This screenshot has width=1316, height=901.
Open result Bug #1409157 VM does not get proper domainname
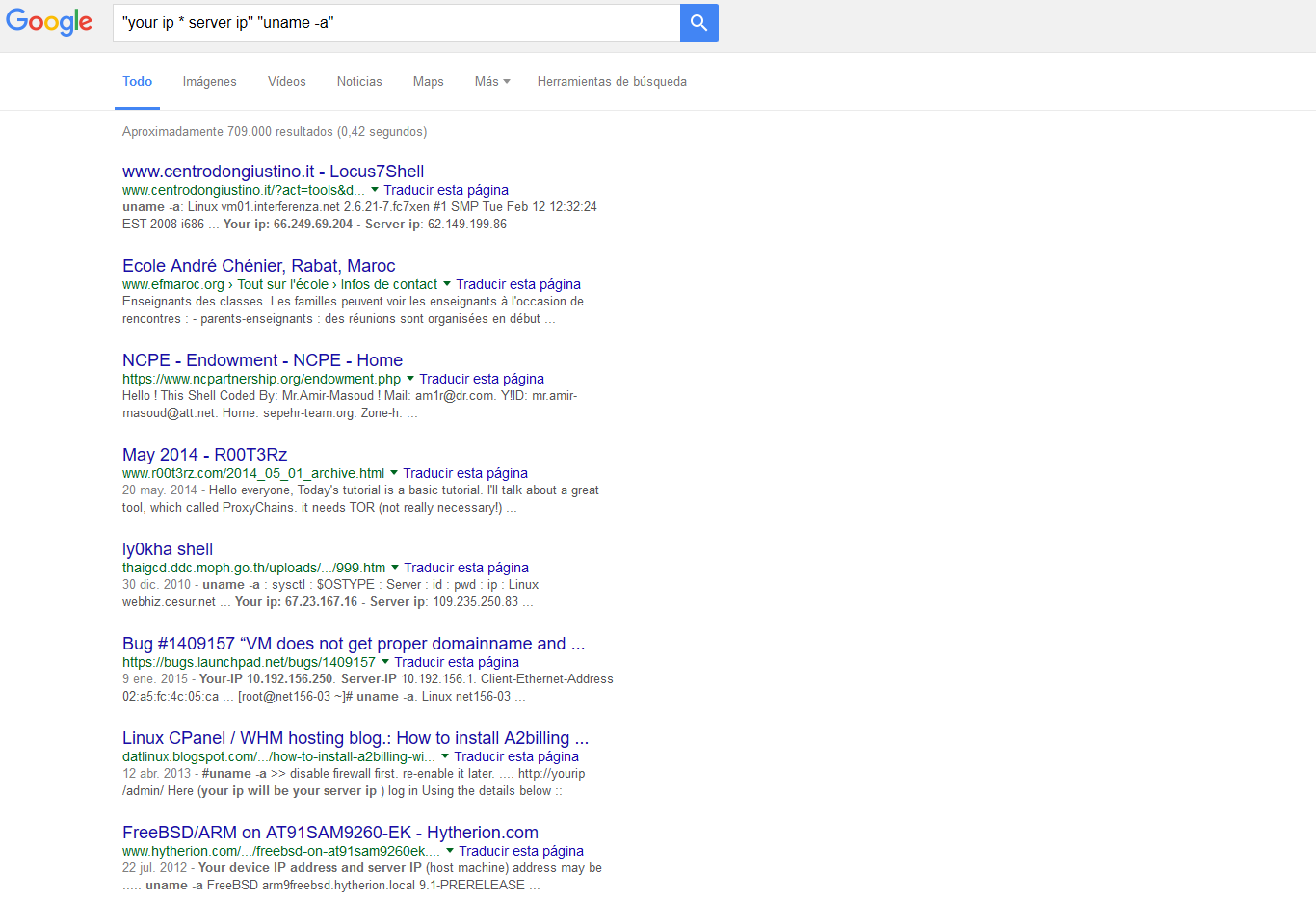[354, 644]
